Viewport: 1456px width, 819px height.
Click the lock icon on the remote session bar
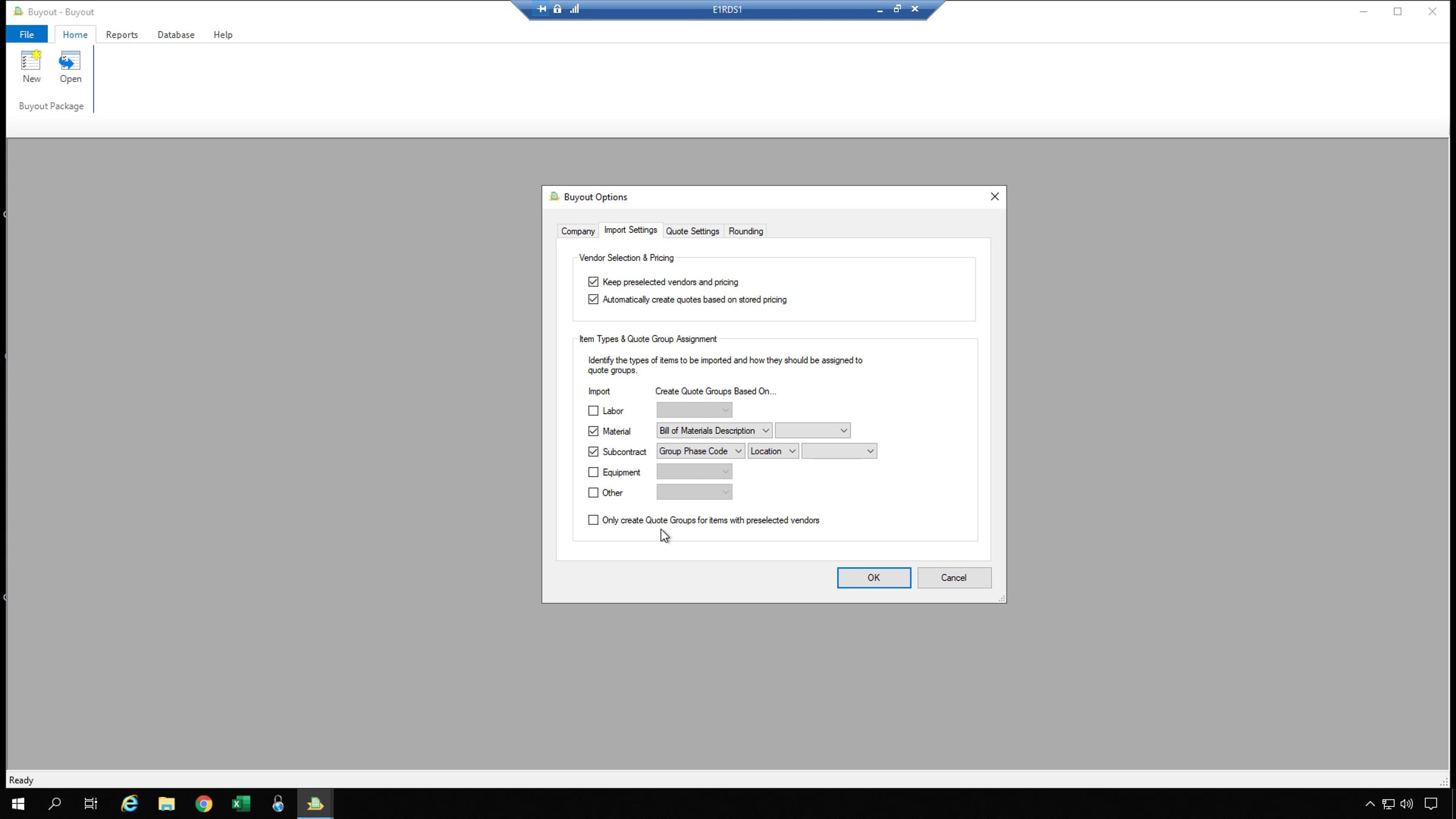coord(558,9)
